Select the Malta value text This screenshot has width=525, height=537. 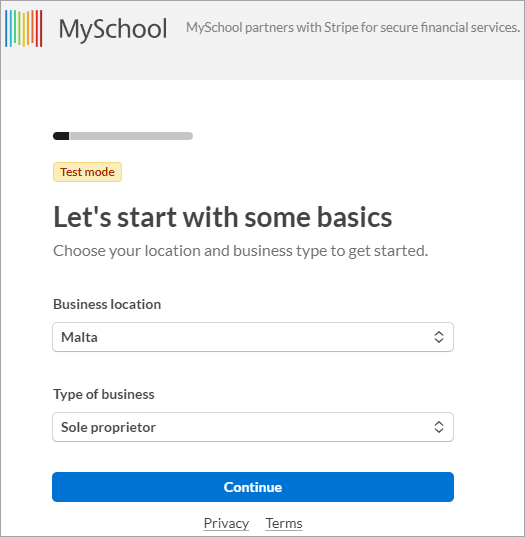pyautogui.click(x=79, y=337)
